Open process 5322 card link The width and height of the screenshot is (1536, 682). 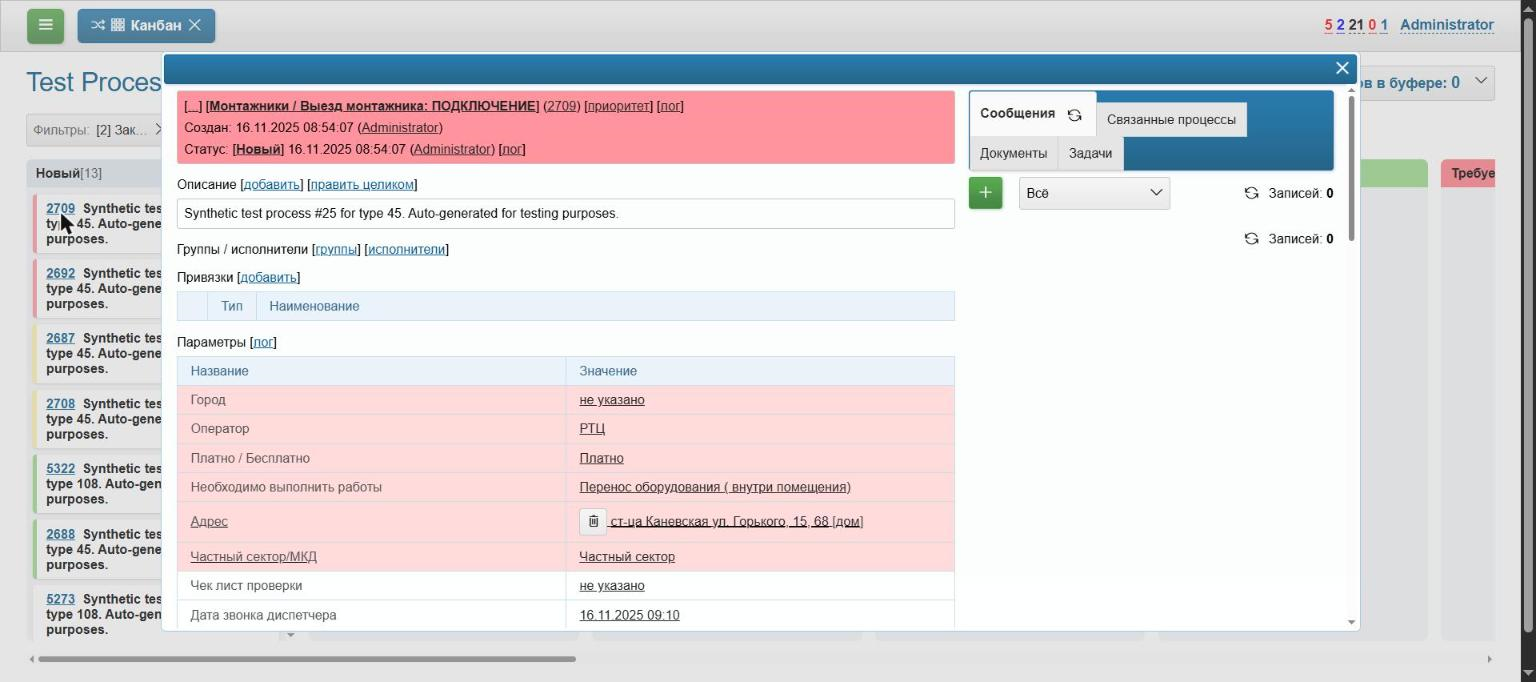tap(60, 468)
